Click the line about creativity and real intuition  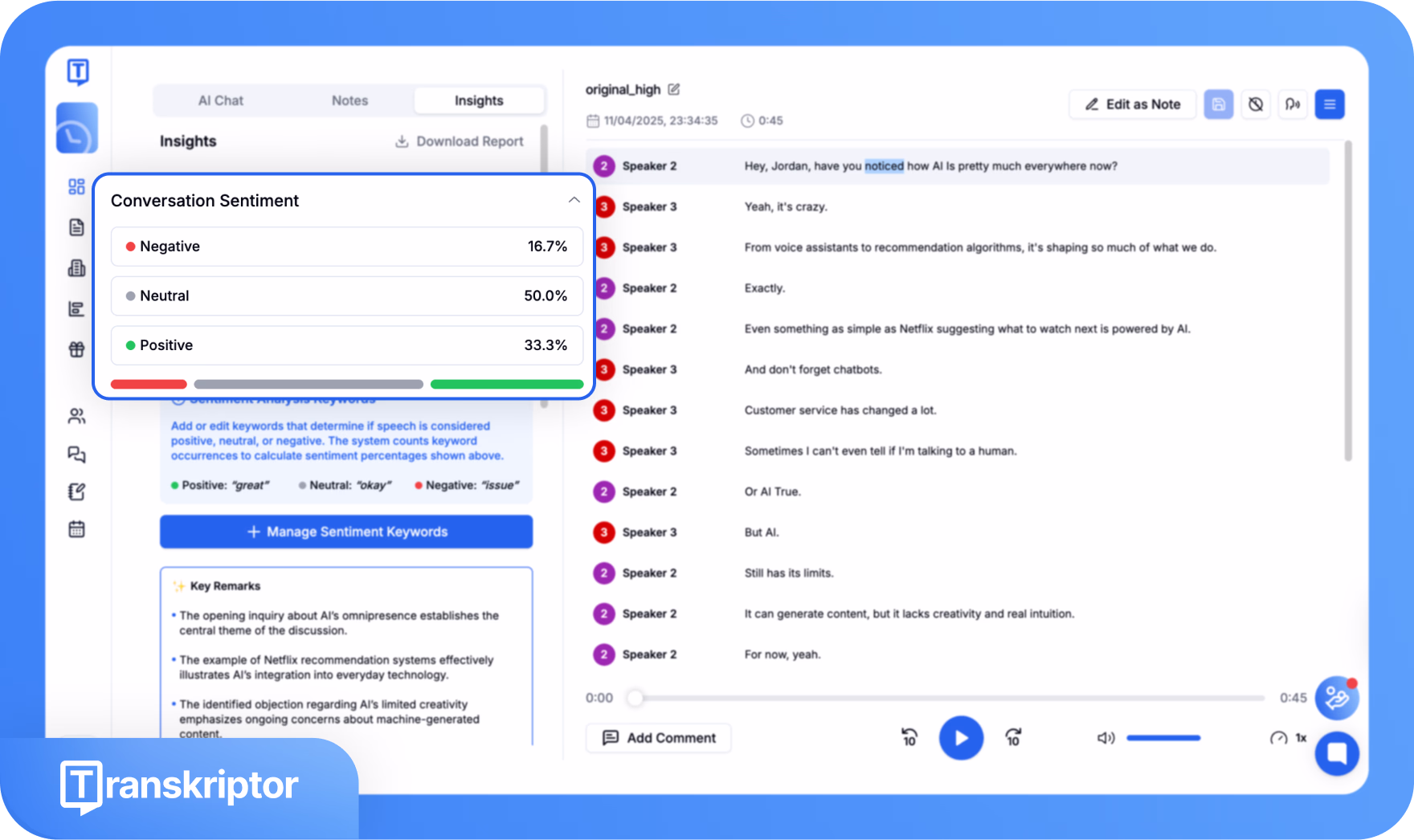click(x=909, y=614)
